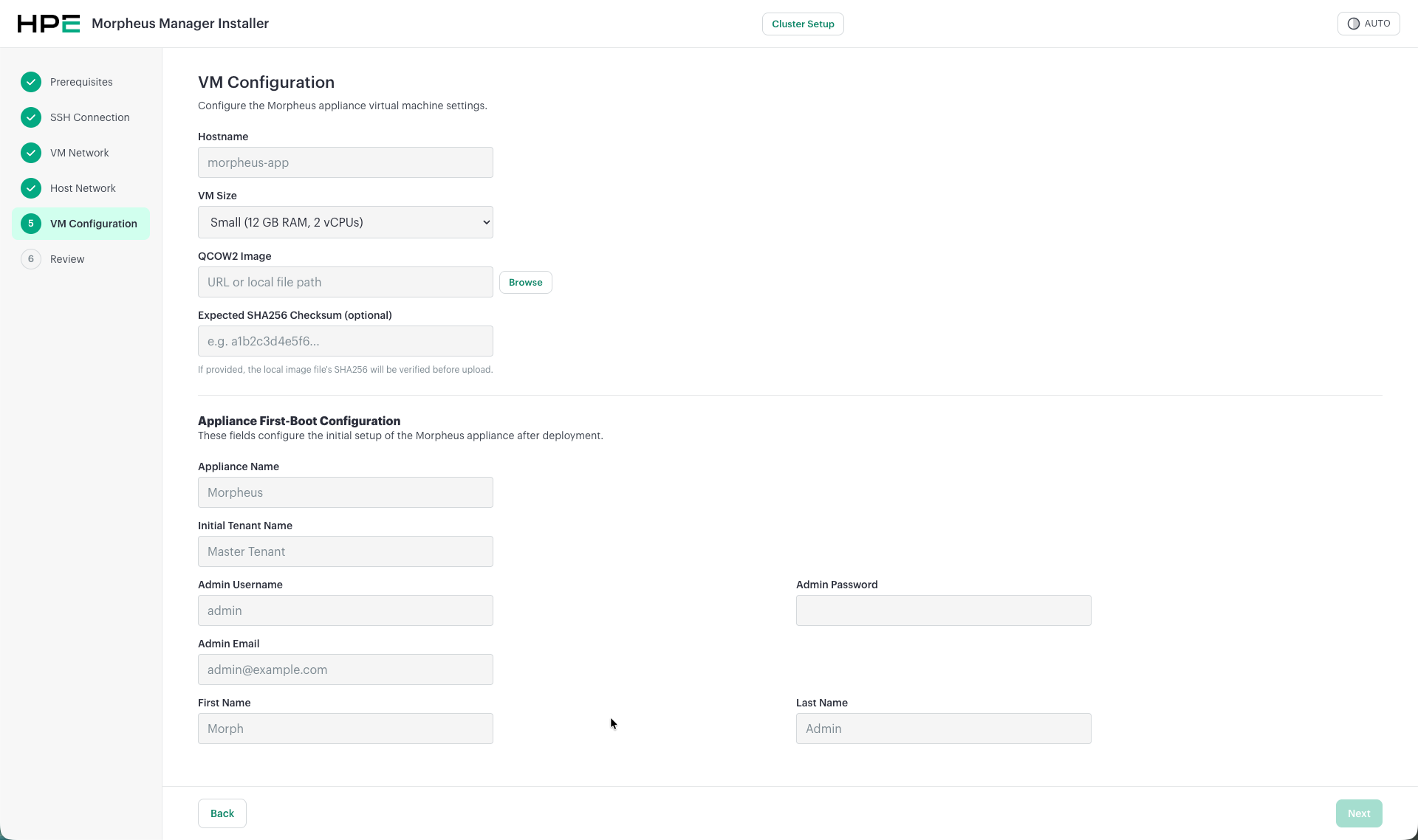Open the VM Network step
Viewport: 1418px width, 840px height.
tap(80, 153)
